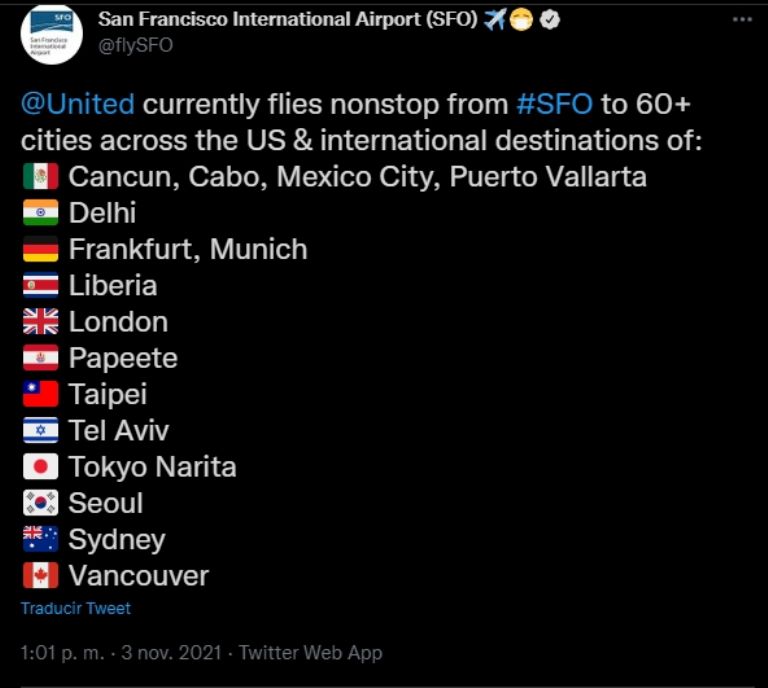This screenshot has width=768, height=688.
Task: Click the Canada flag beside Vancouver
Action: click(x=41, y=575)
